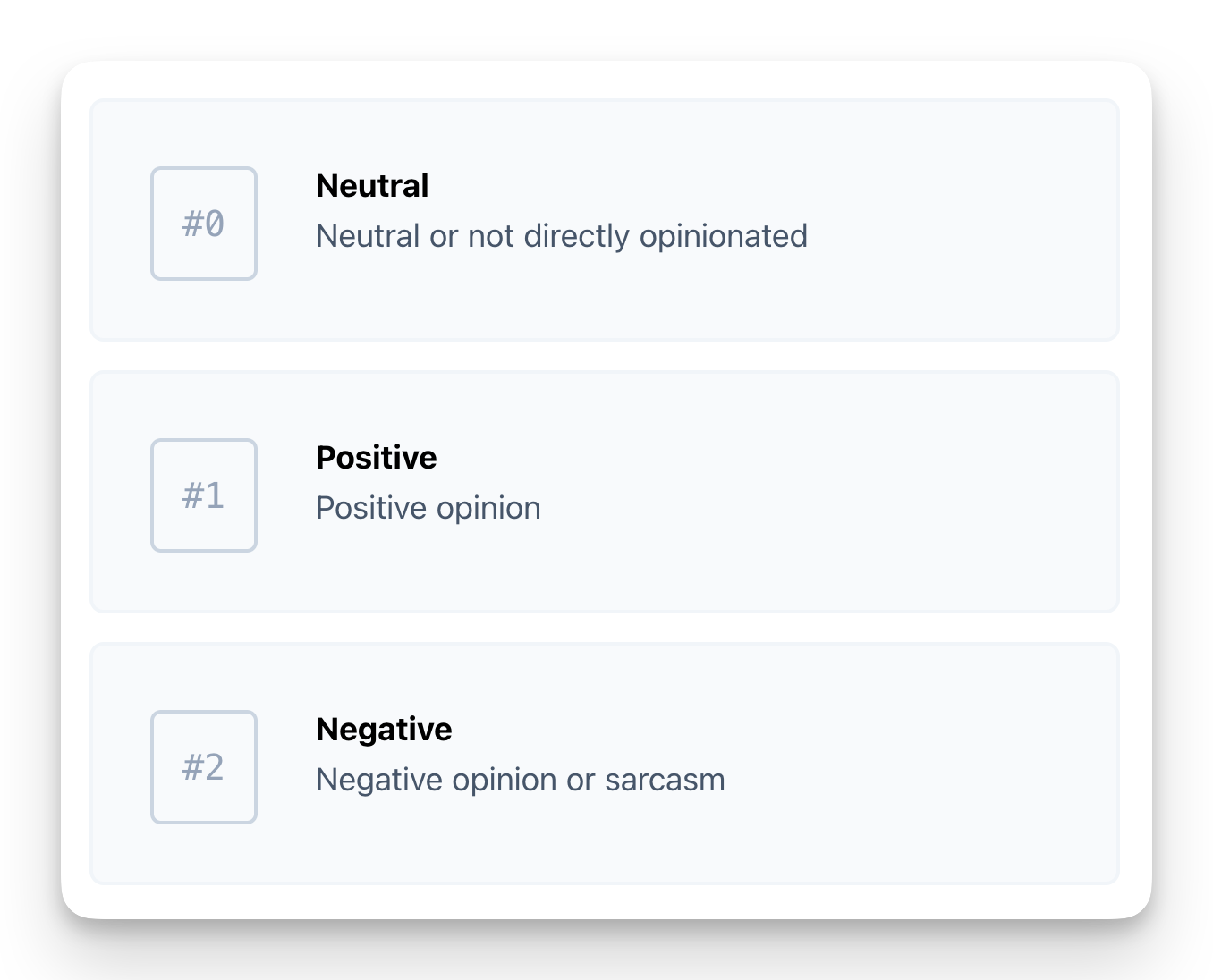Screen dimensions: 1213x980
Task: Select the Neutral label title
Action: 372,186
